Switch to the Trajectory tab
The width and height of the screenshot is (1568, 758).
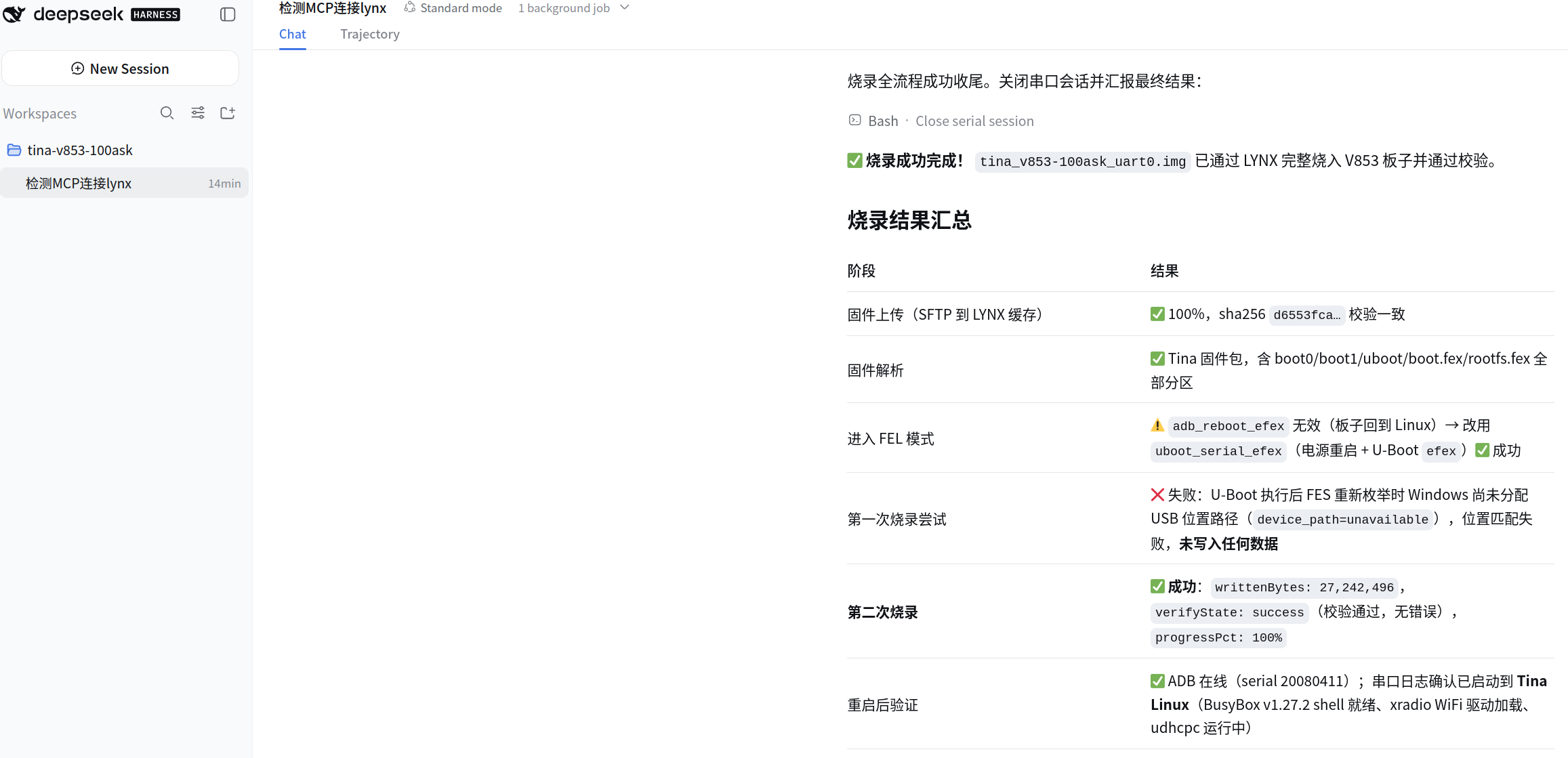coord(370,34)
